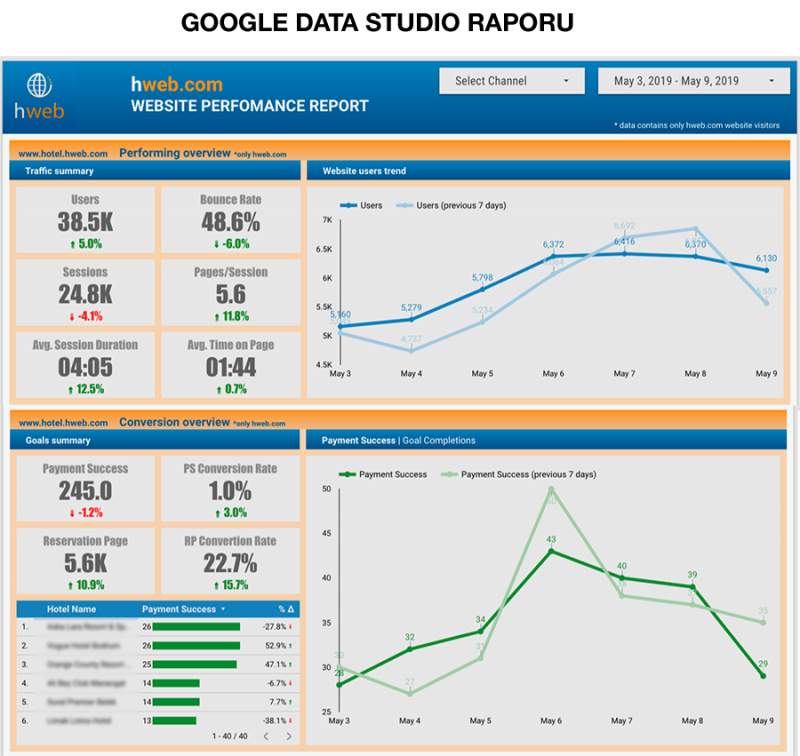The height and width of the screenshot is (756, 800).
Task: Click the Reservation Page 5.6K scorecard
Action: (x=85, y=561)
